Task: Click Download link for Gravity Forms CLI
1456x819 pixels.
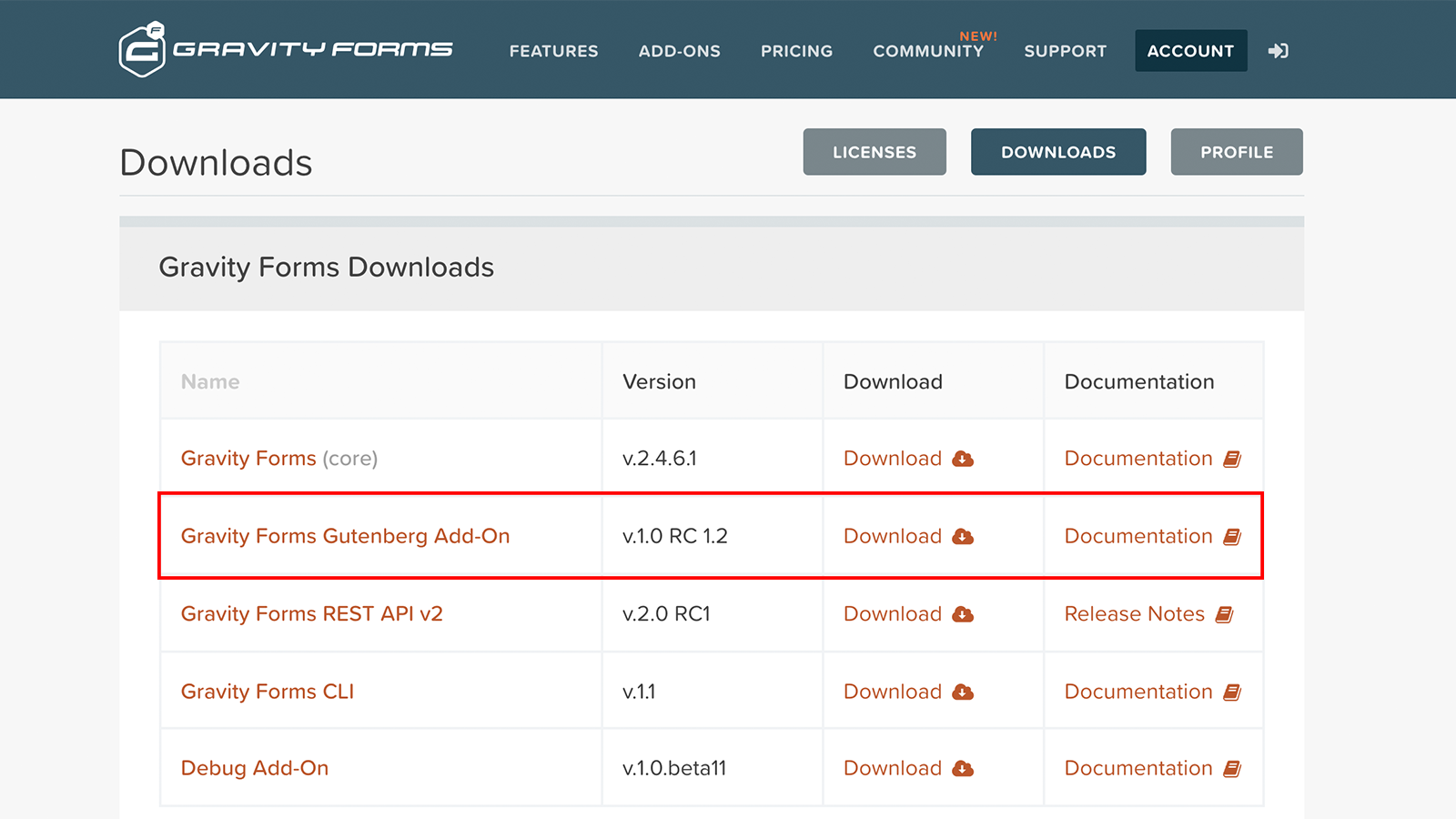Action: 893,692
